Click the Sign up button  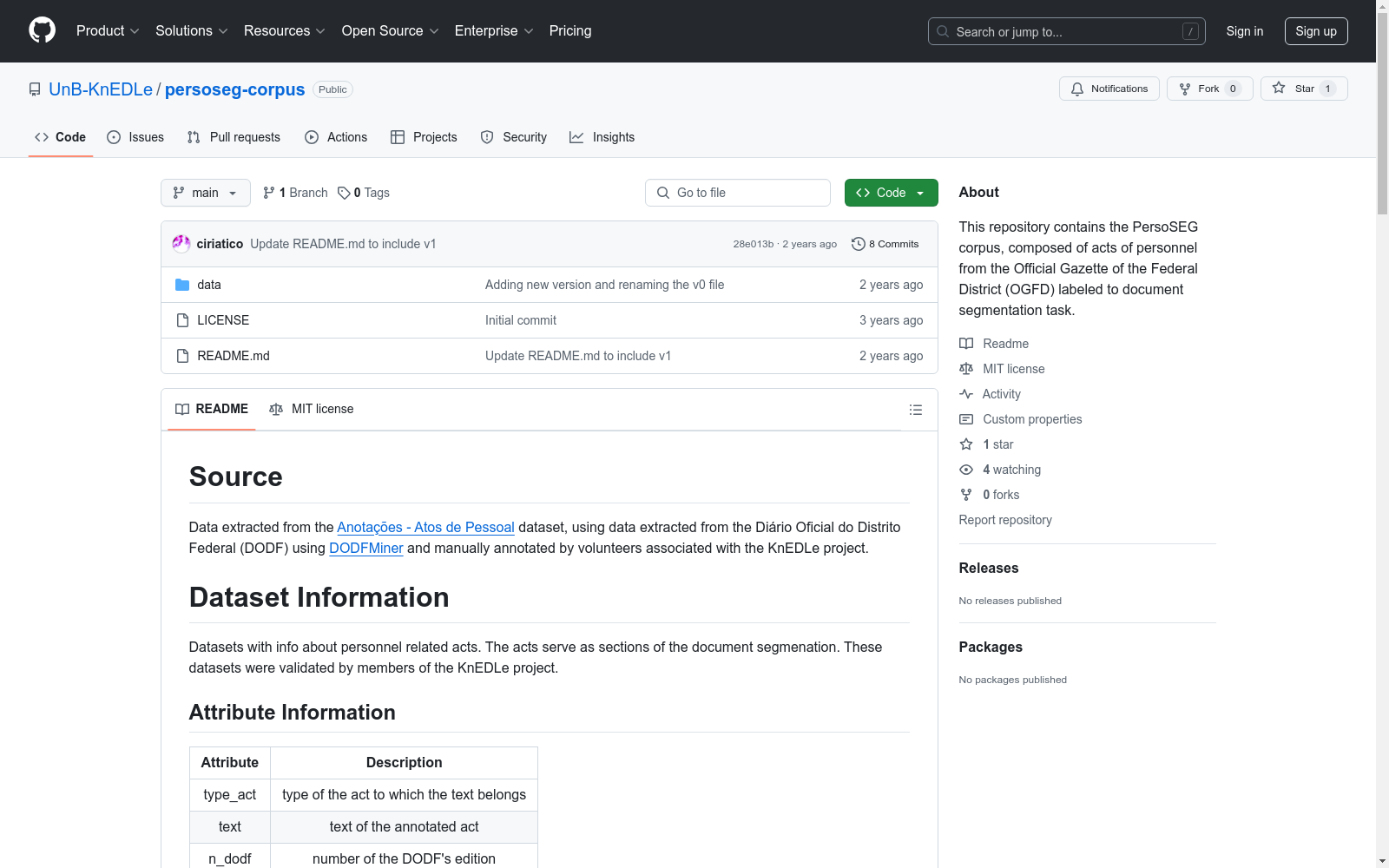pos(1316,31)
